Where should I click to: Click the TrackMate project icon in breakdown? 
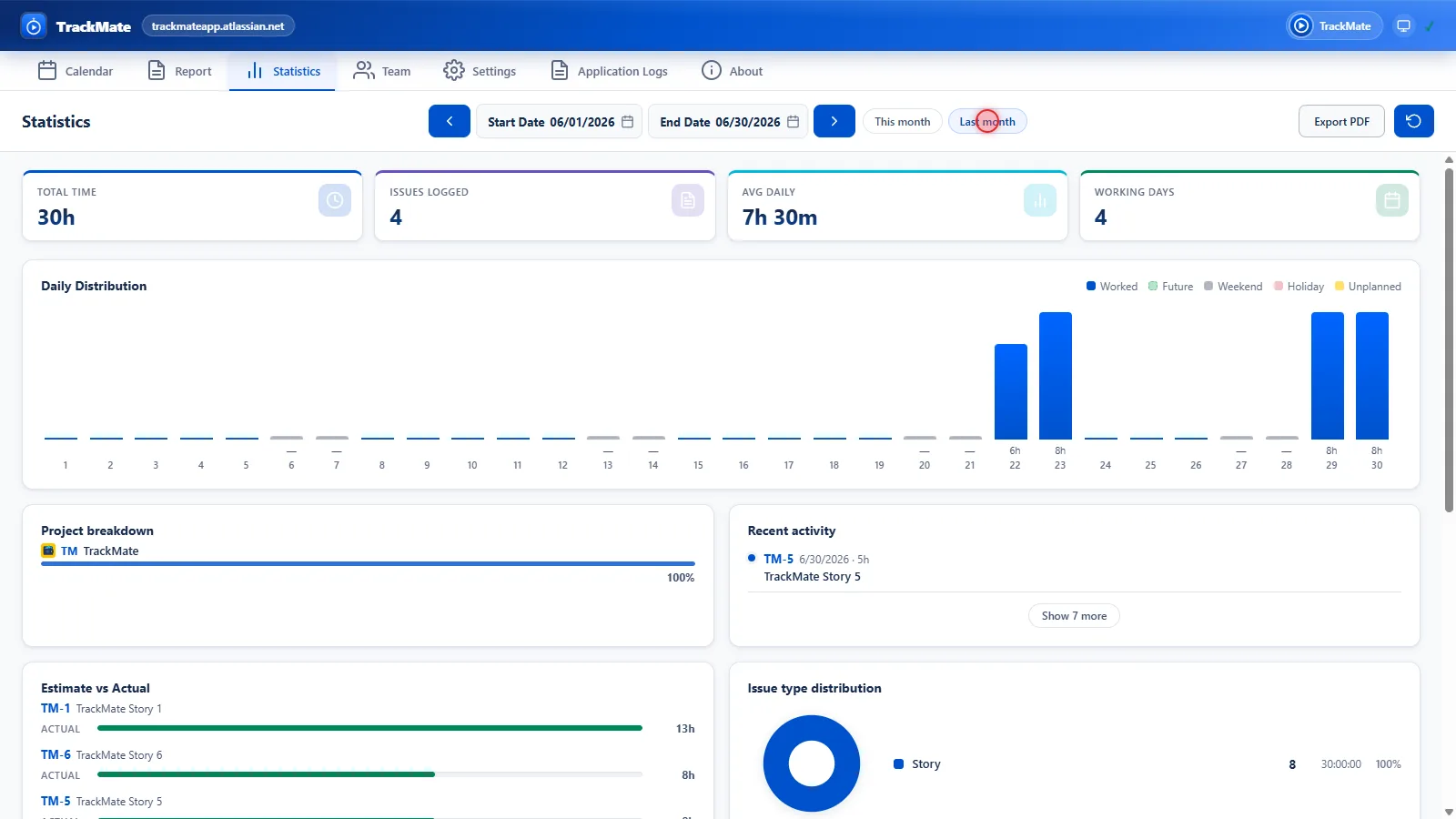coord(48,551)
